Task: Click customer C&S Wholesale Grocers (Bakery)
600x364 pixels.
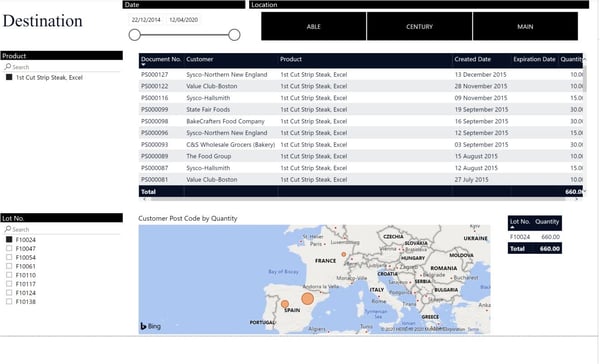Action: pos(231,145)
